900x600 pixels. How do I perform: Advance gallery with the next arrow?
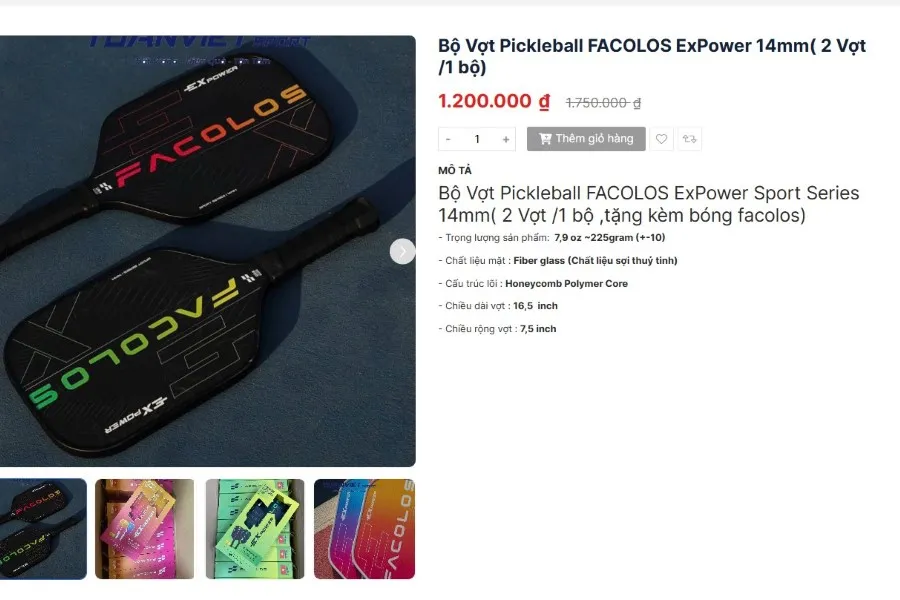point(402,251)
